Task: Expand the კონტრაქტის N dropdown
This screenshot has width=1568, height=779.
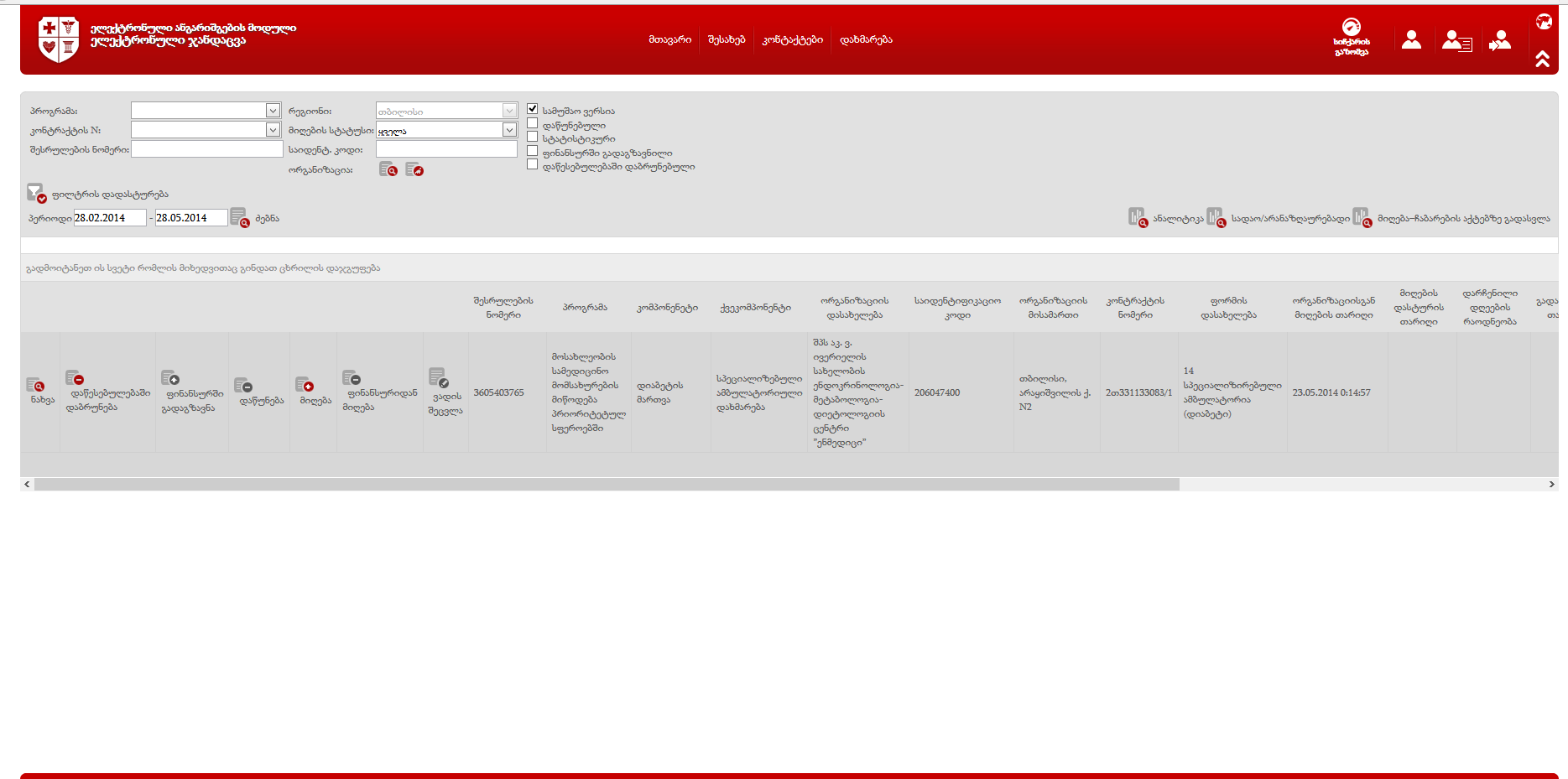Action: 273,130
